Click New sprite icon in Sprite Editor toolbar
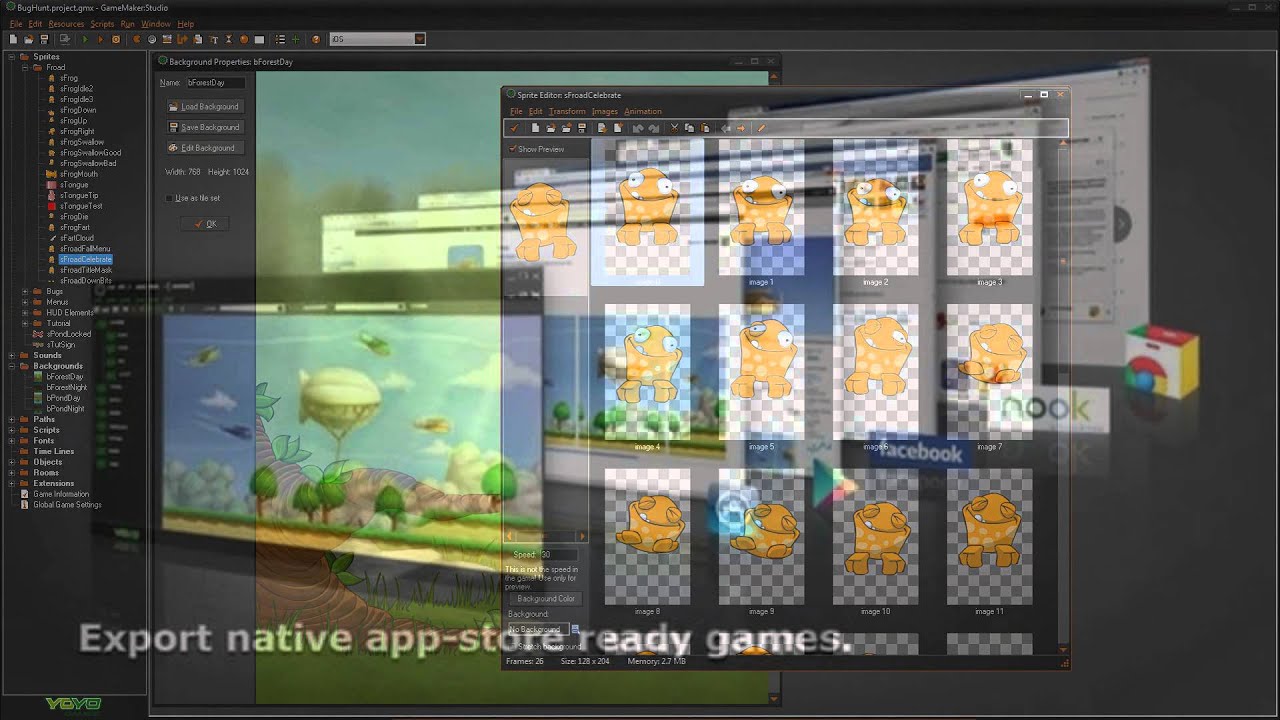The height and width of the screenshot is (720, 1280). [x=535, y=128]
